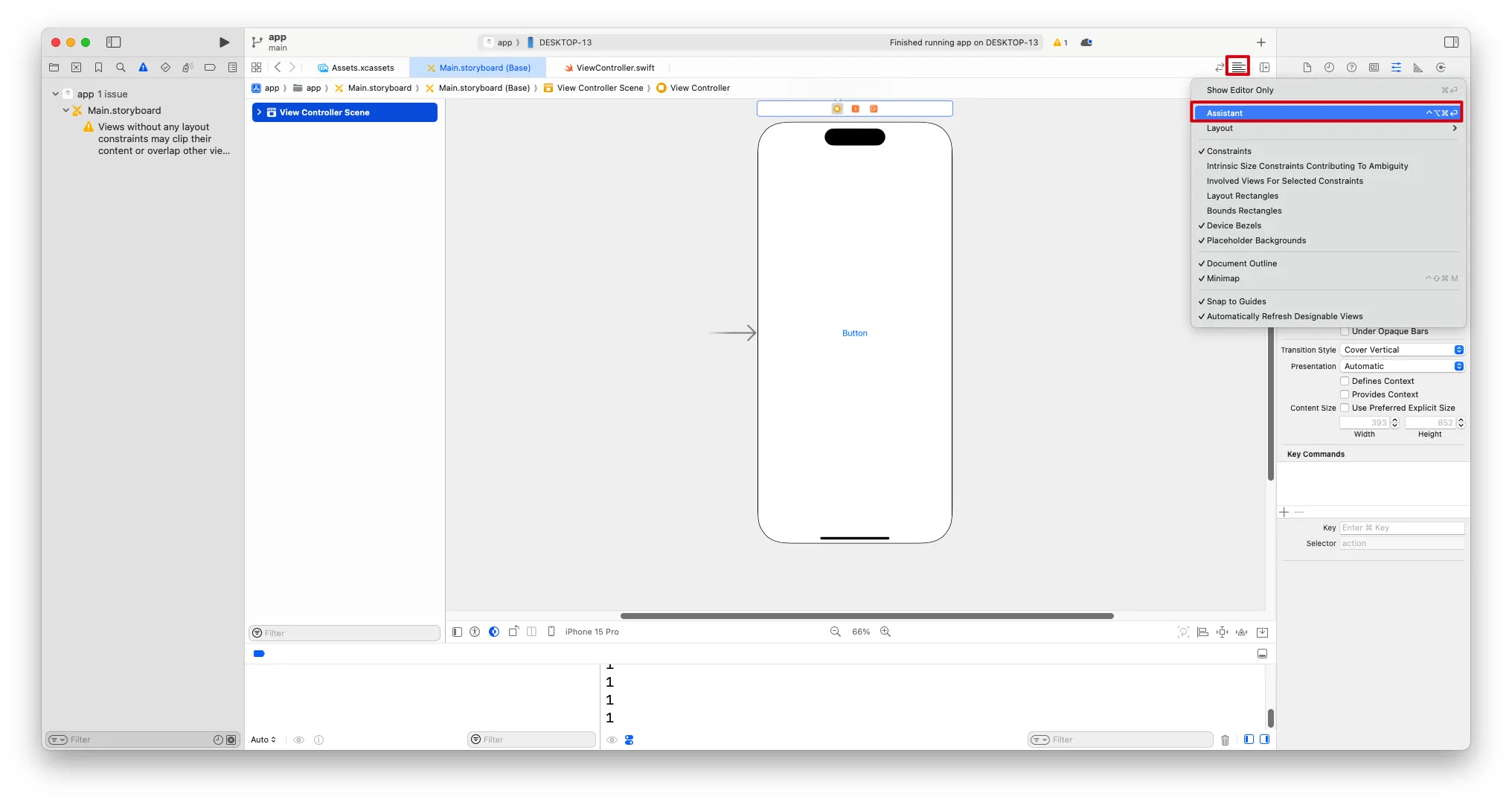Click the canvas horizontal scrollbar
Image resolution: width=1512 pixels, height=805 pixels.
(867, 616)
